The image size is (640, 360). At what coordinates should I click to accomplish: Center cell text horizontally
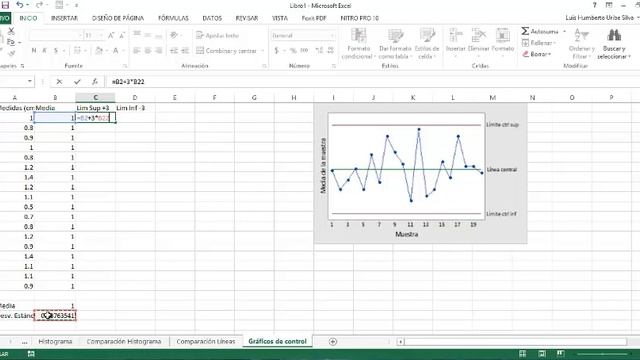pyautogui.click(x=148, y=51)
